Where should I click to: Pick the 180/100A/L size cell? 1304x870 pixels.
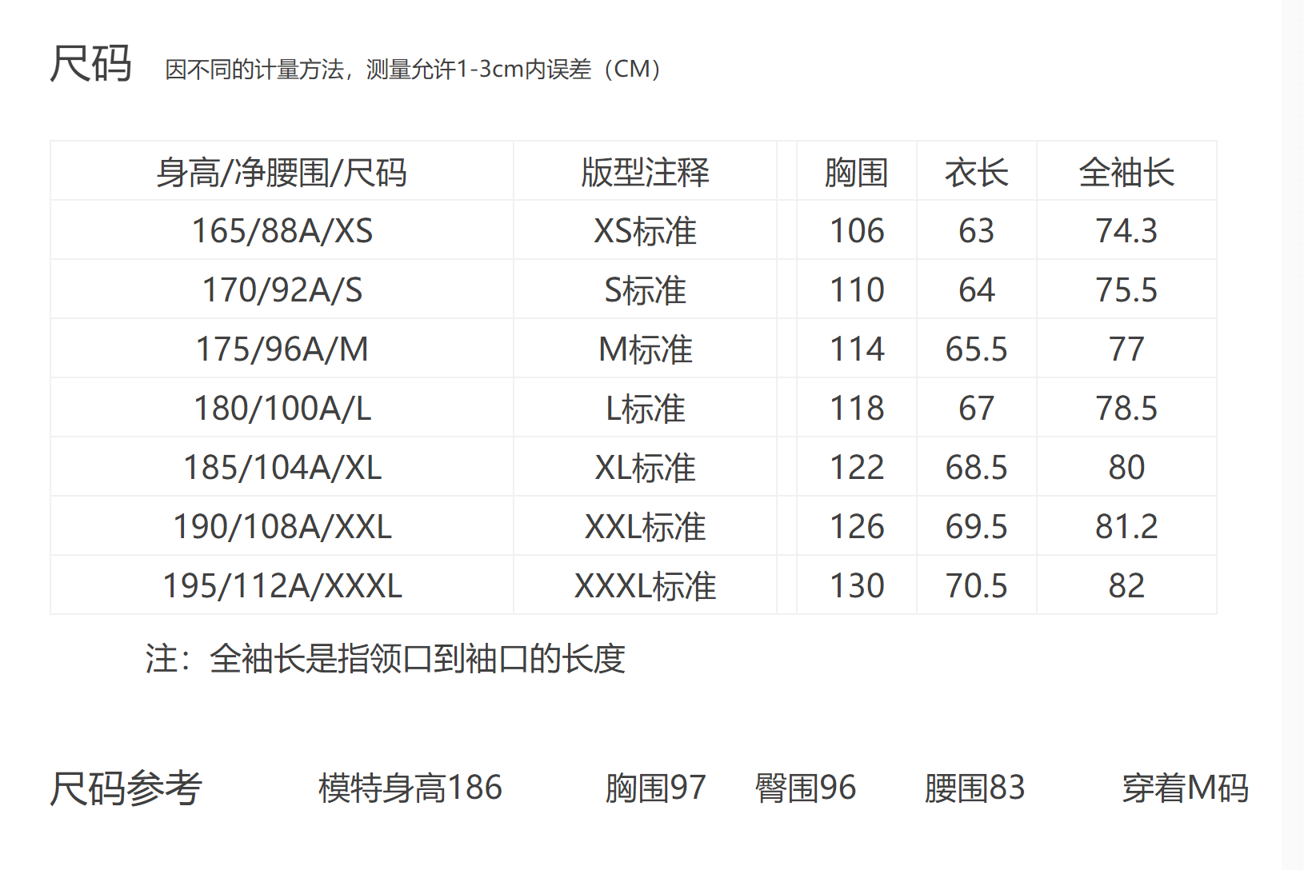tap(281, 409)
